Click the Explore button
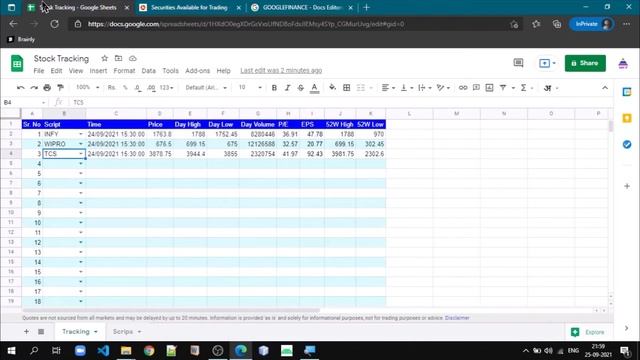 pyautogui.click(x=588, y=332)
